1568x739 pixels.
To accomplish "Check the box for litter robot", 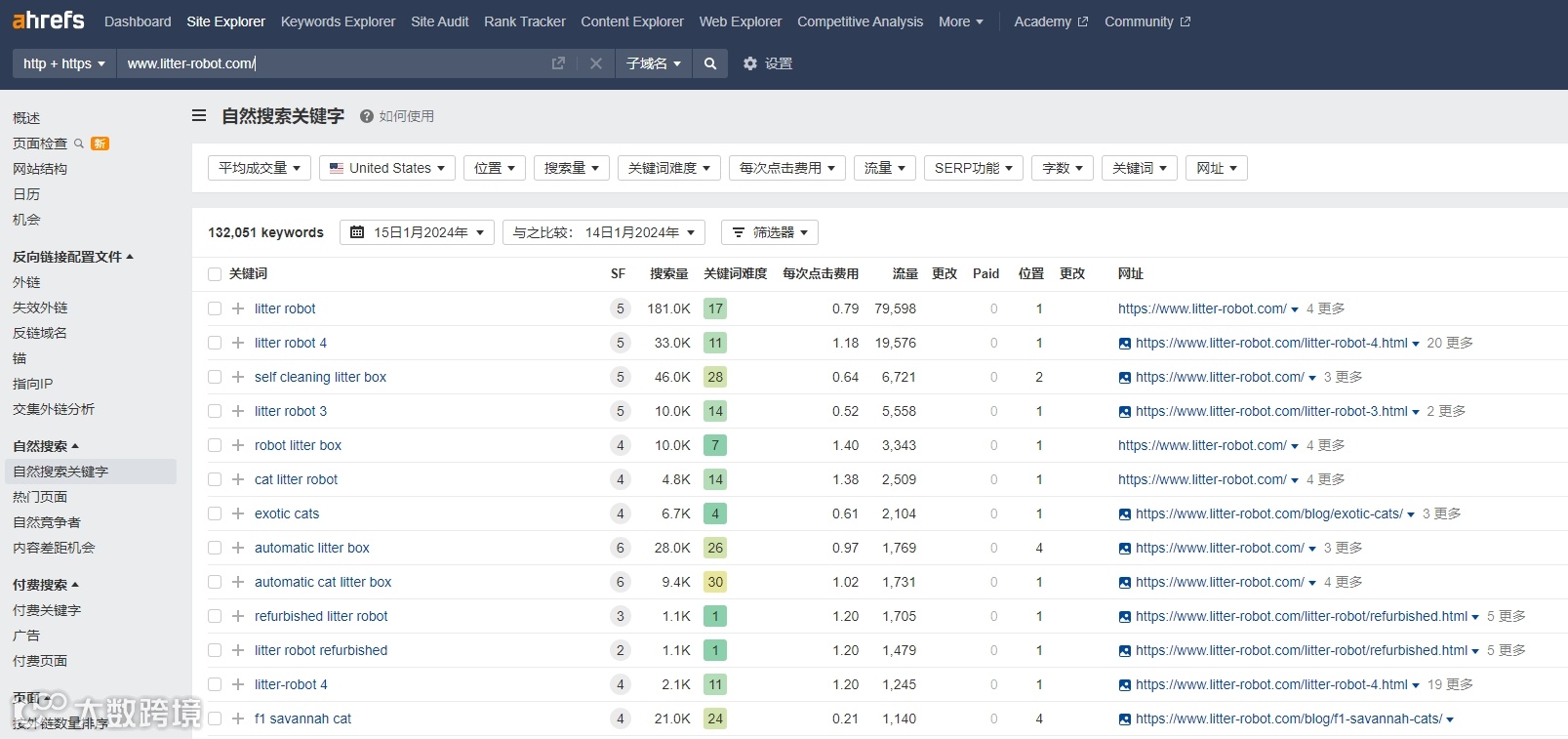I will pos(215,308).
